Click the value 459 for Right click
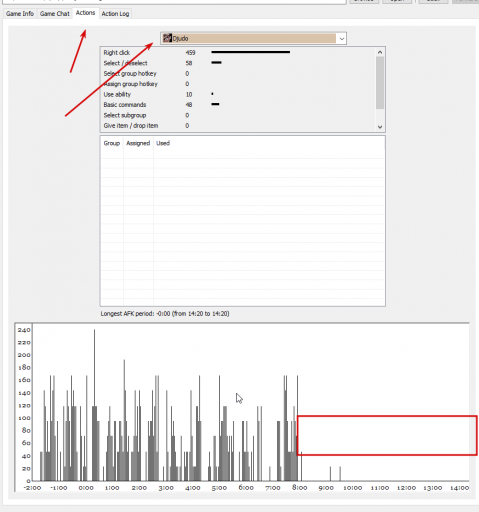 [190, 53]
